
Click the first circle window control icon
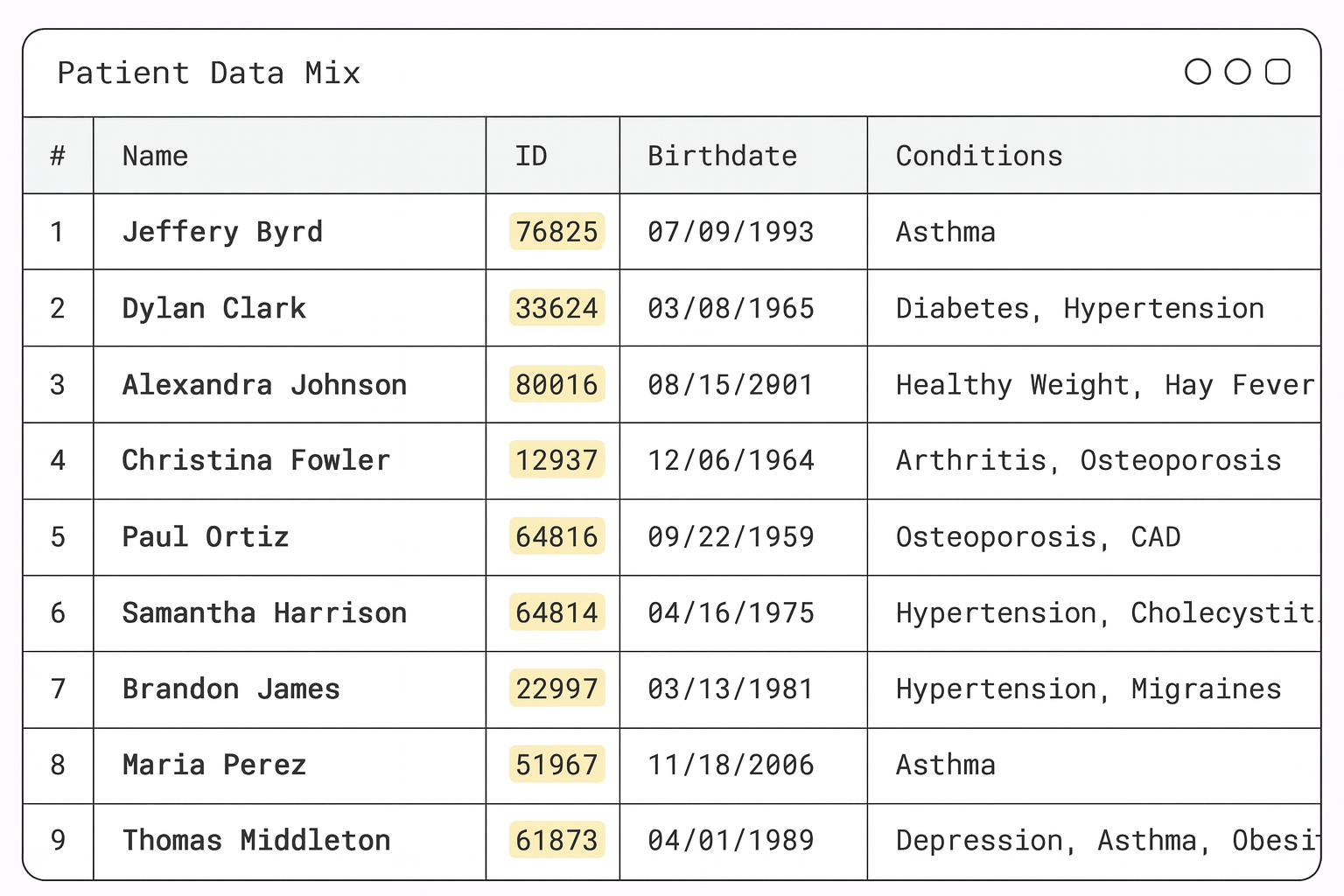[1198, 72]
